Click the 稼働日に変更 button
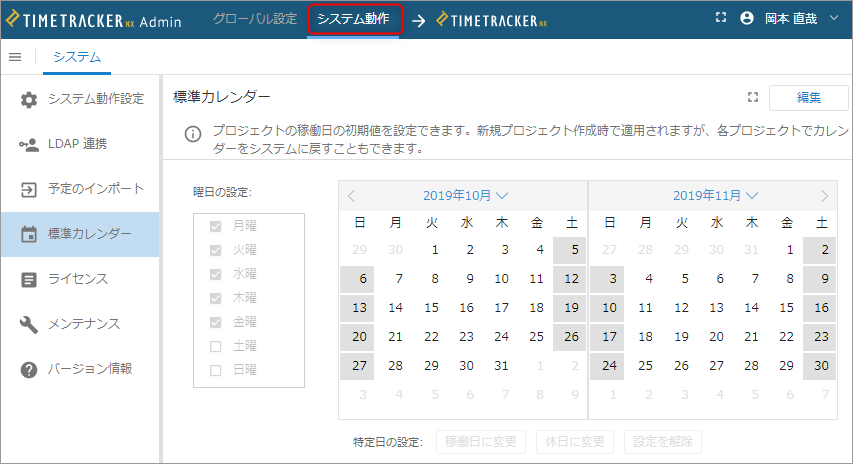The width and height of the screenshot is (853, 464). point(480,442)
